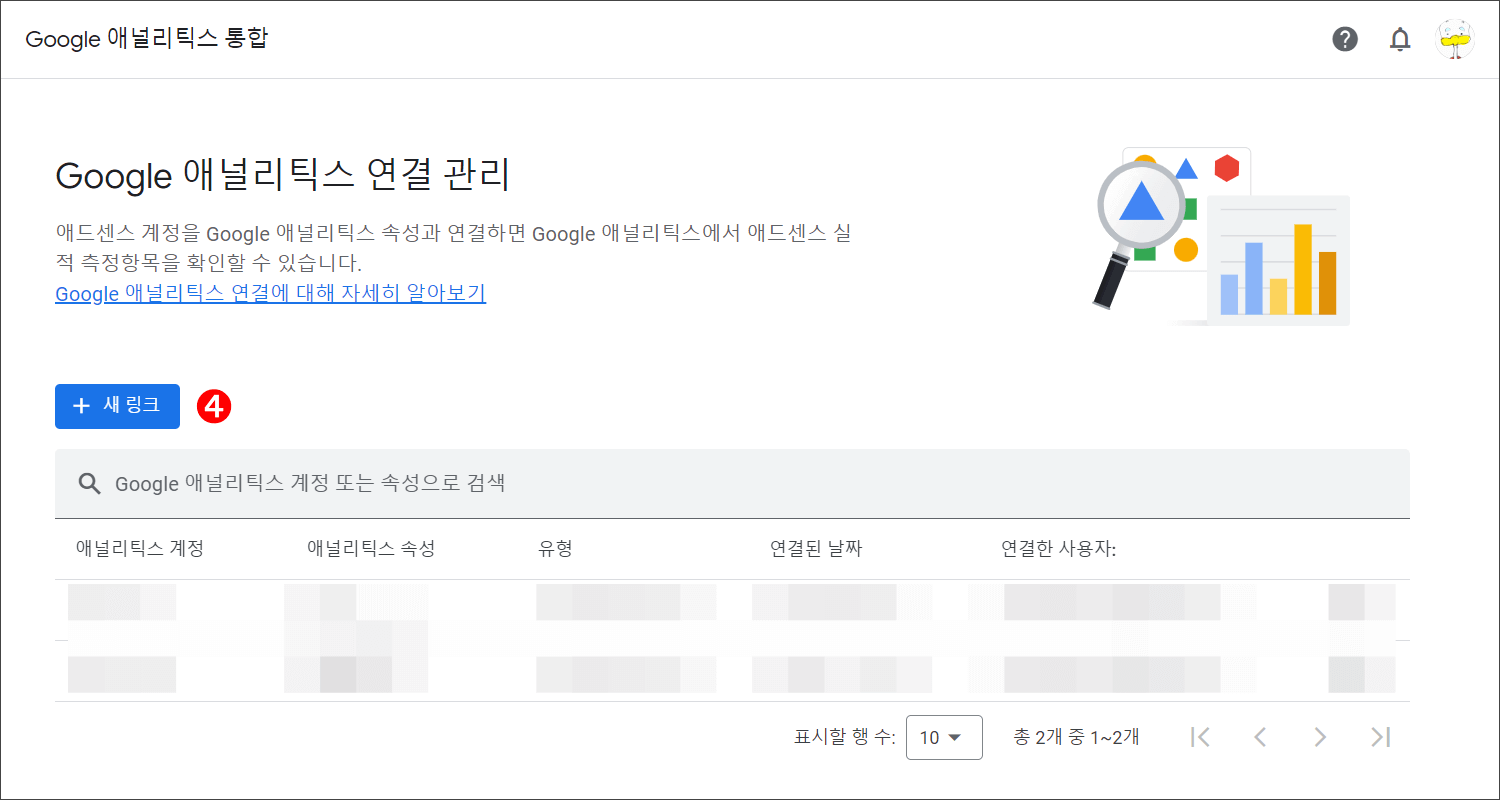
Task: Jump to last page of results
Action: pos(1380,737)
